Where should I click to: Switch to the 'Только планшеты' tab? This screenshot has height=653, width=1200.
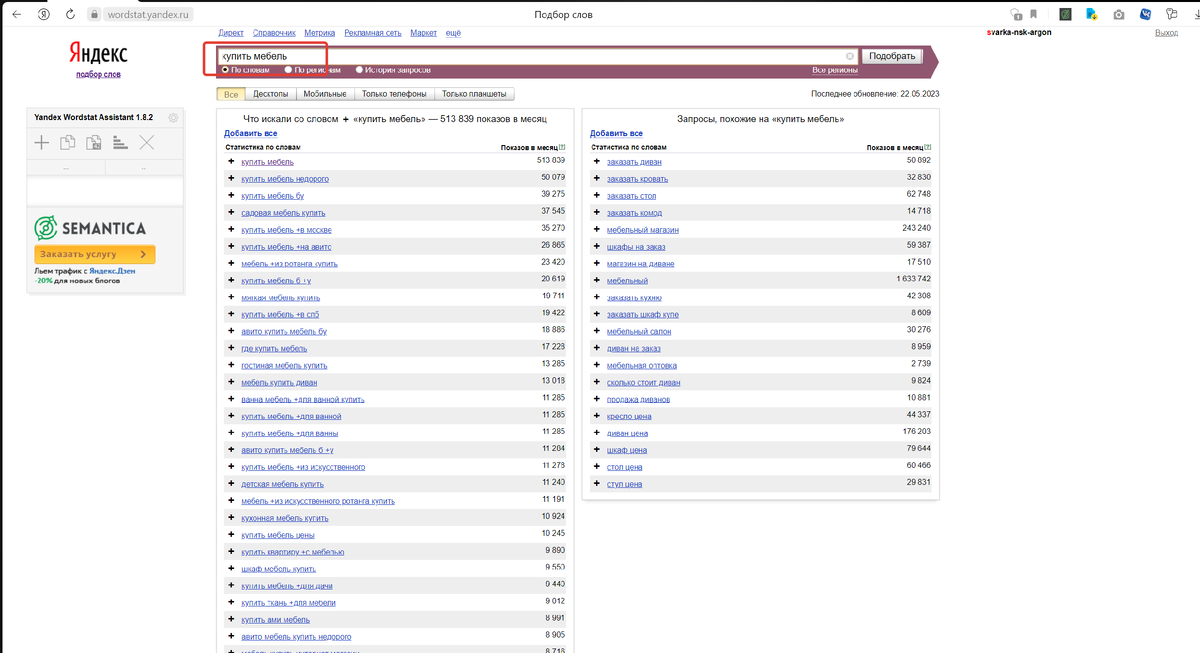coord(475,94)
